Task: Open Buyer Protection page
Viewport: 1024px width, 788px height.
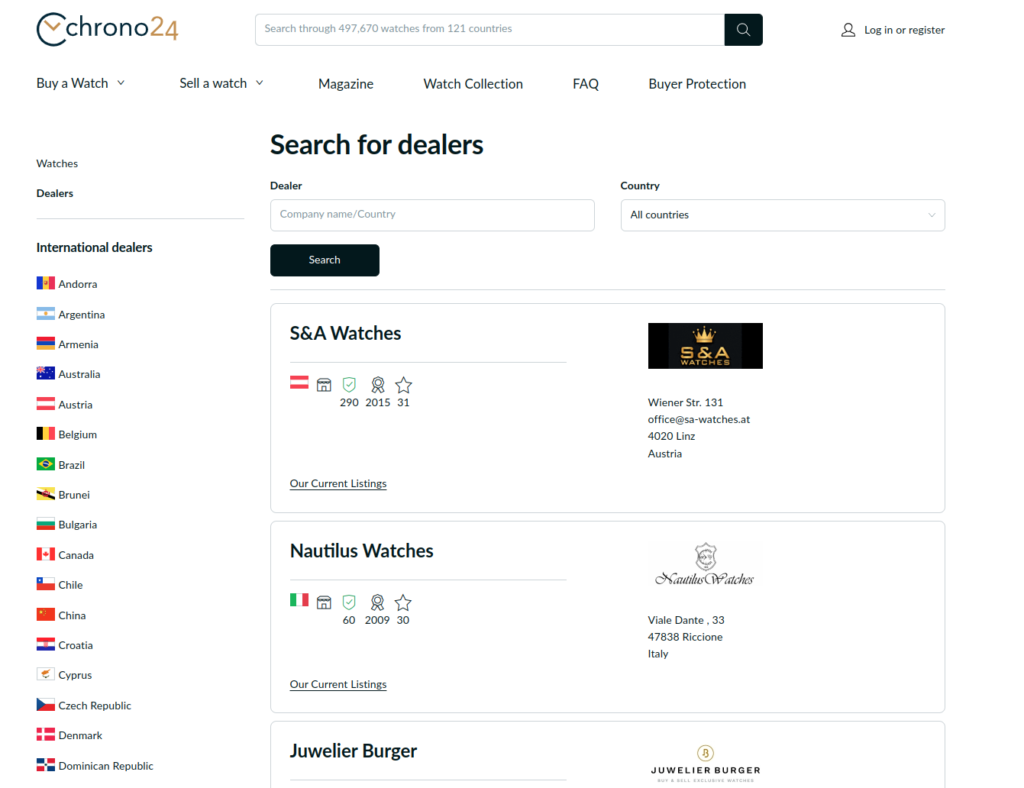Action: point(697,84)
